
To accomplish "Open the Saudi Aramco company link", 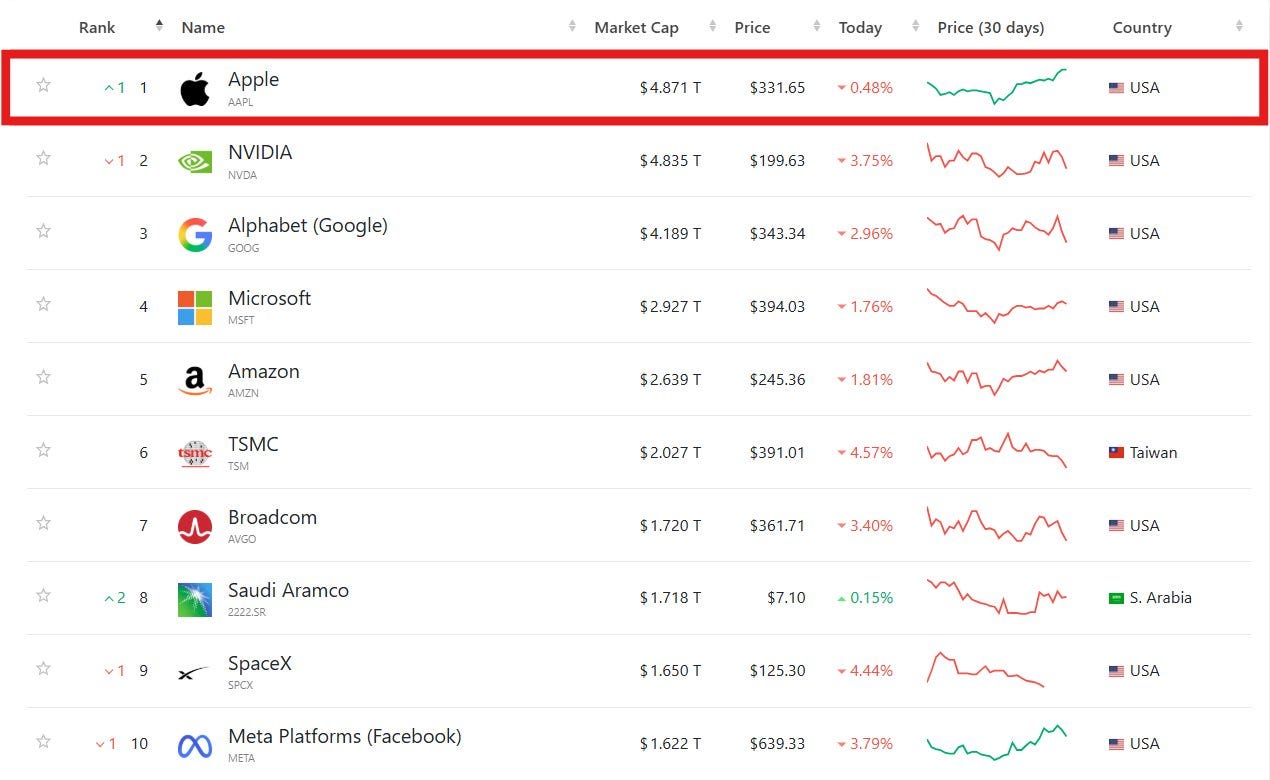I will (x=288, y=591).
